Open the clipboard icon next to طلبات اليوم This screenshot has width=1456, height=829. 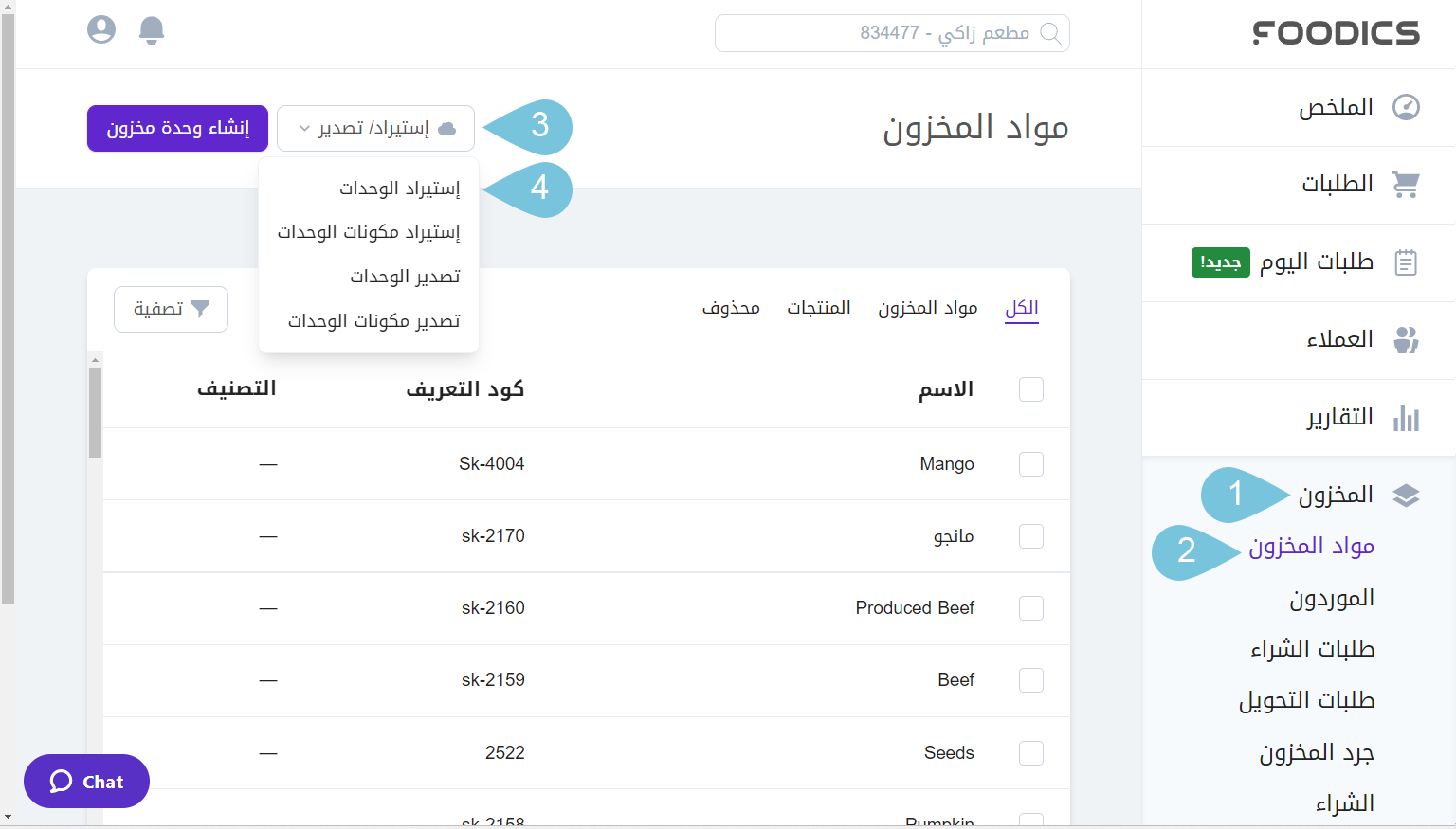click(x=1407, y=261)
